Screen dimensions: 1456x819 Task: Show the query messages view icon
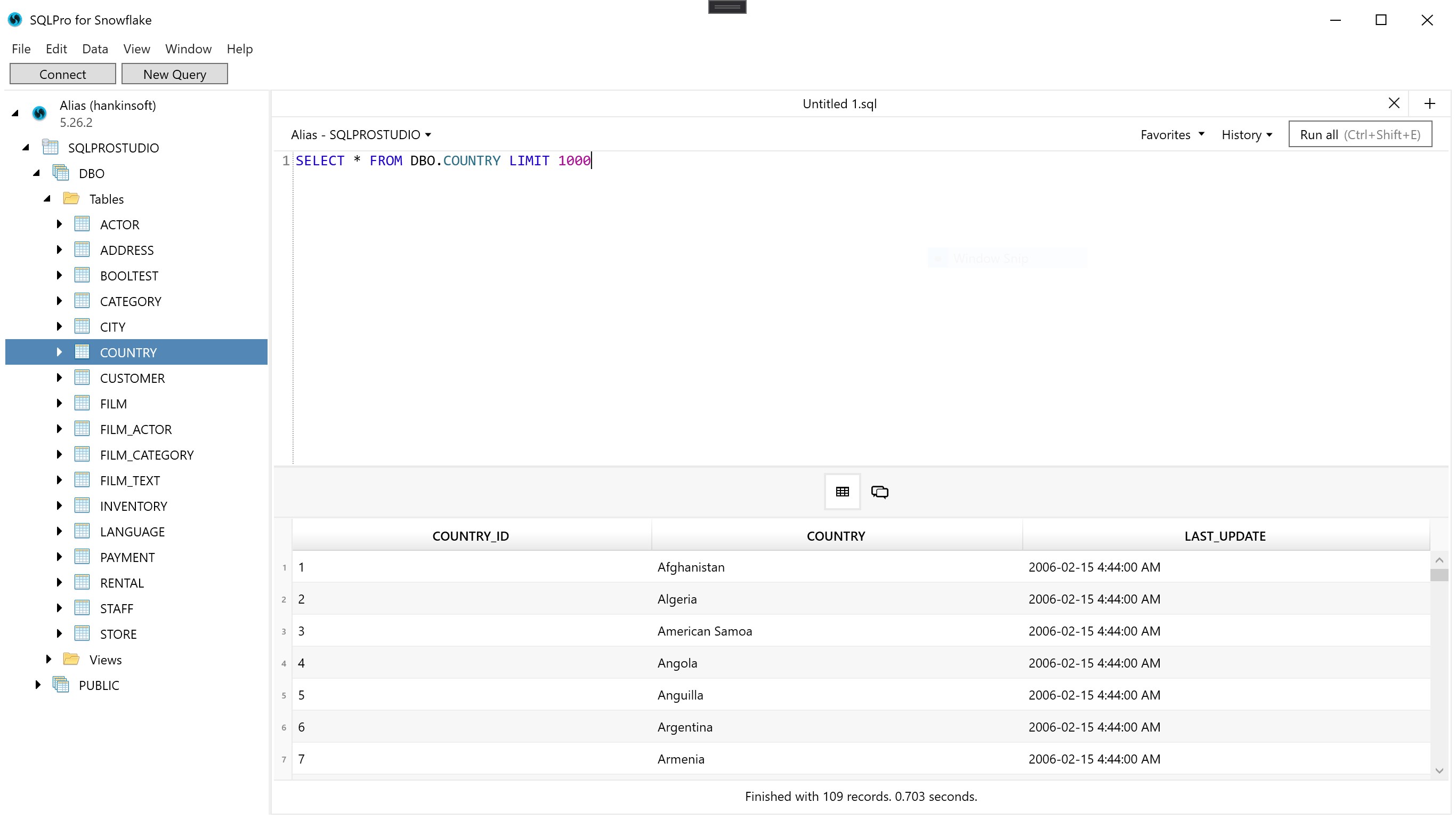(879, 492)
